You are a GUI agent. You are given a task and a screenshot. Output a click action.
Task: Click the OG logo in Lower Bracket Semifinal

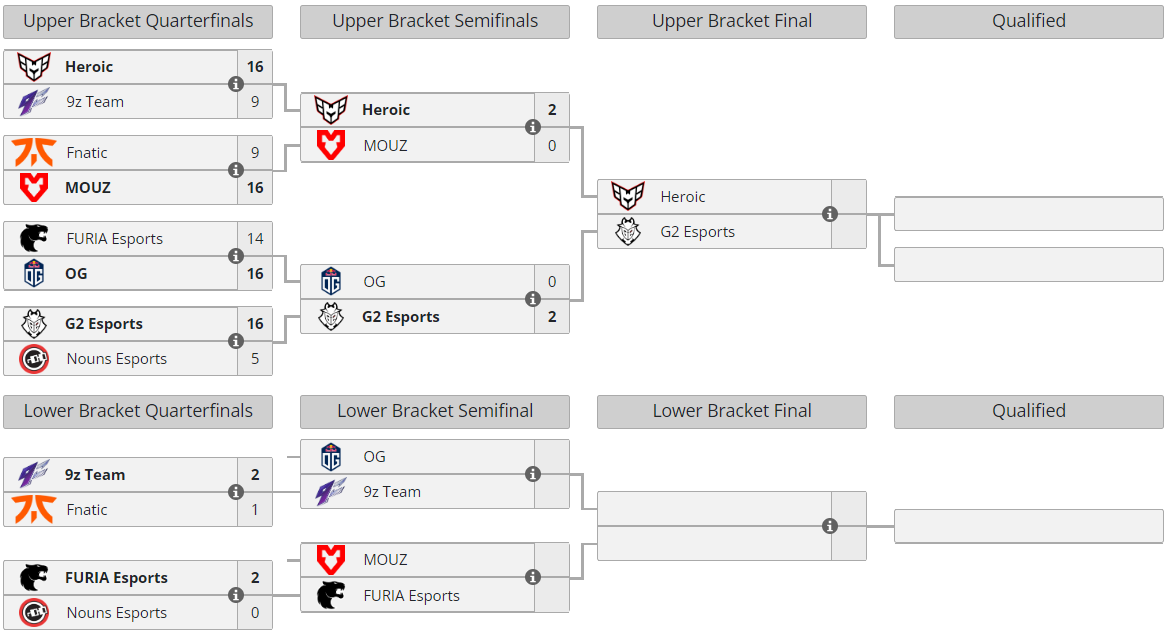pos(331,457)
